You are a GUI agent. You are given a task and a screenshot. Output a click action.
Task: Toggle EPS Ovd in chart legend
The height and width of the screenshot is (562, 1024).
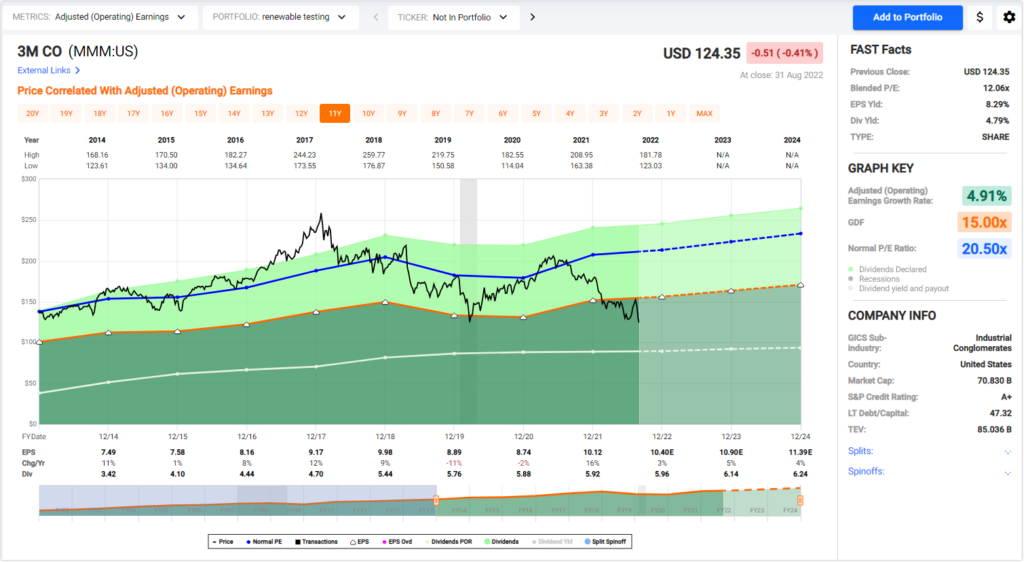(397, 542)
